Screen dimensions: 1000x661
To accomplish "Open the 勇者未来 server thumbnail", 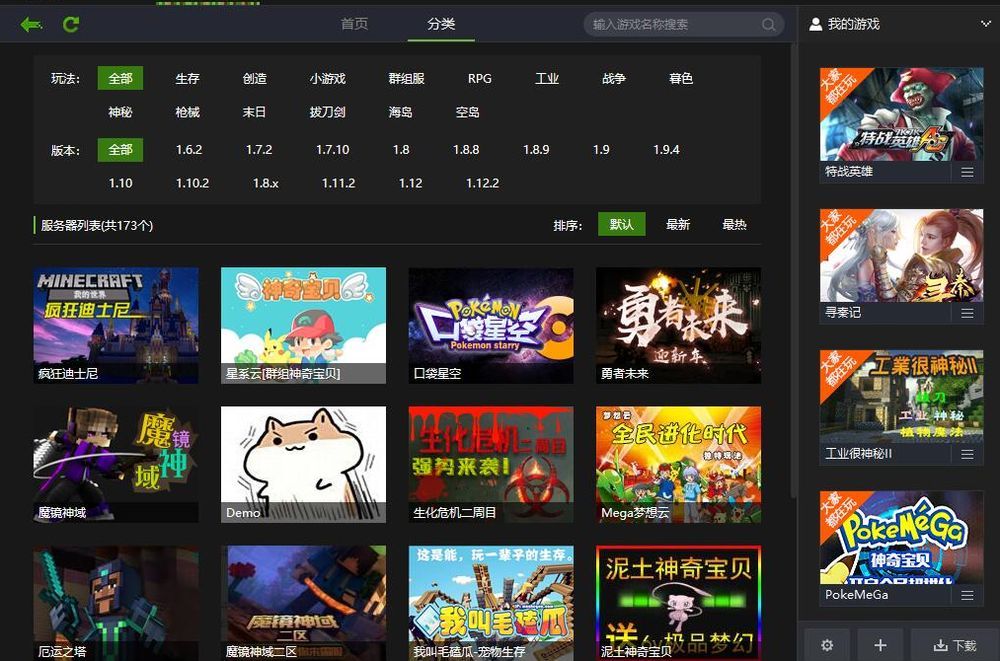I will tap(679, 325).
